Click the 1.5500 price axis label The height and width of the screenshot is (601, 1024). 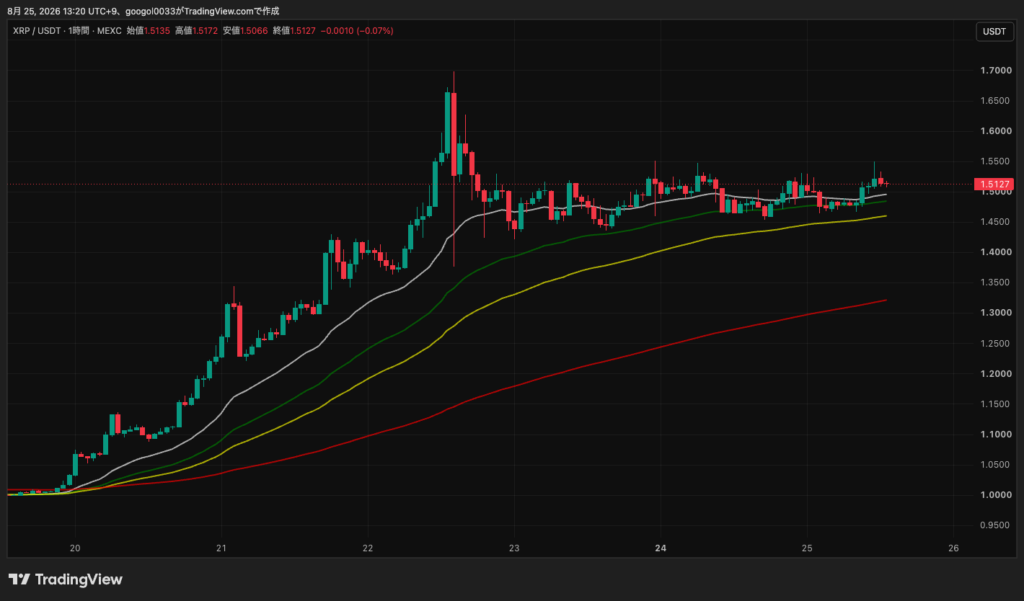point(996,161)
